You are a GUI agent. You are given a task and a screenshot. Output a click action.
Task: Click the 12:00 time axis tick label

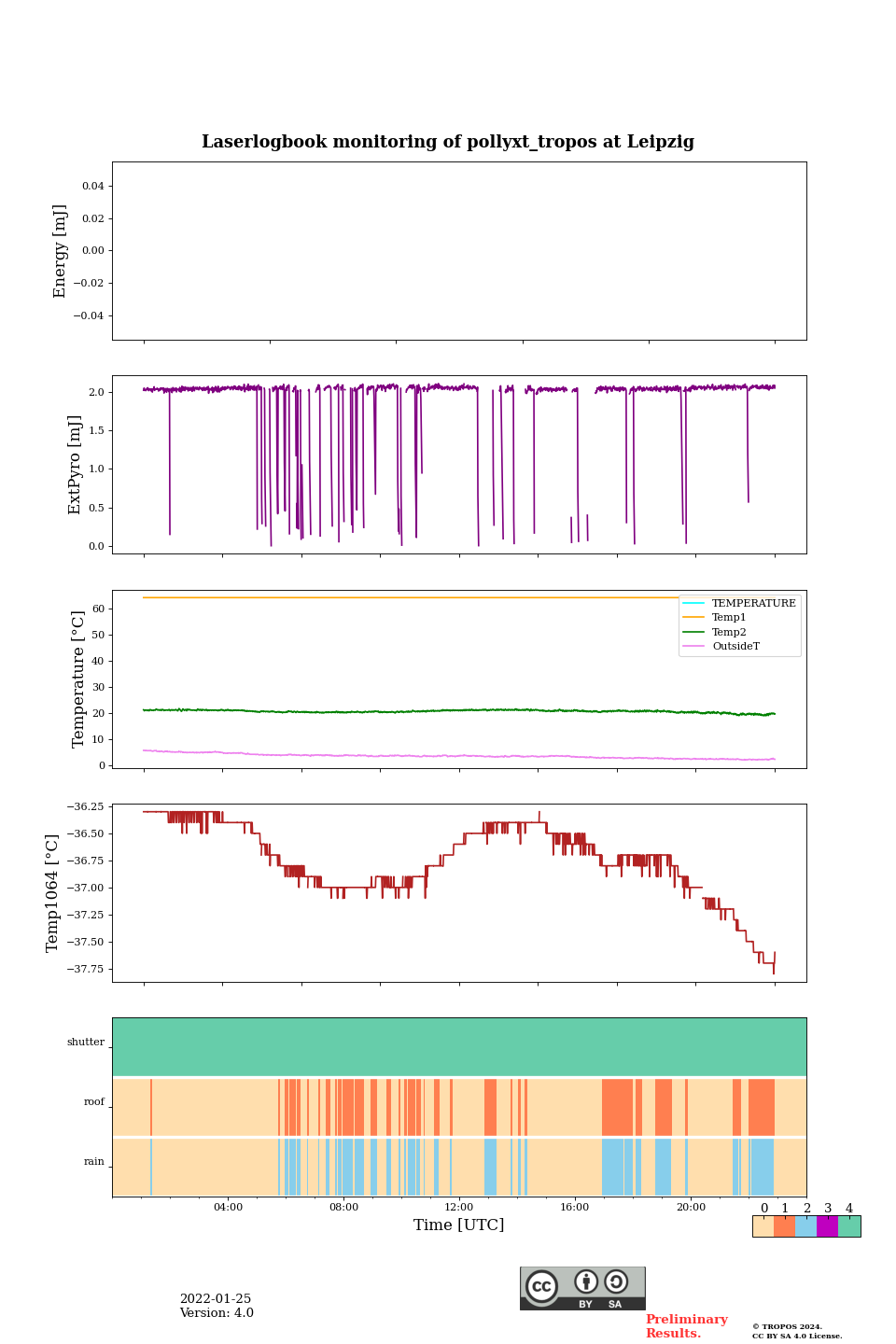459,1207
